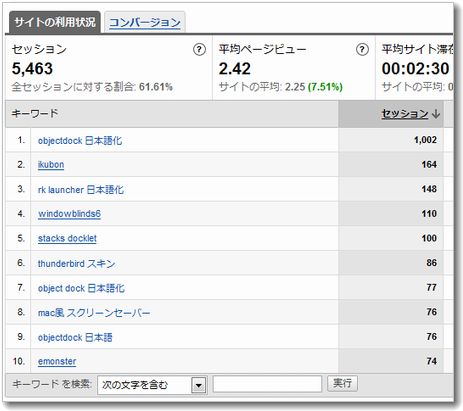Select the time on site value 00:02:30
Screen dimensions: 463x411
415,69
